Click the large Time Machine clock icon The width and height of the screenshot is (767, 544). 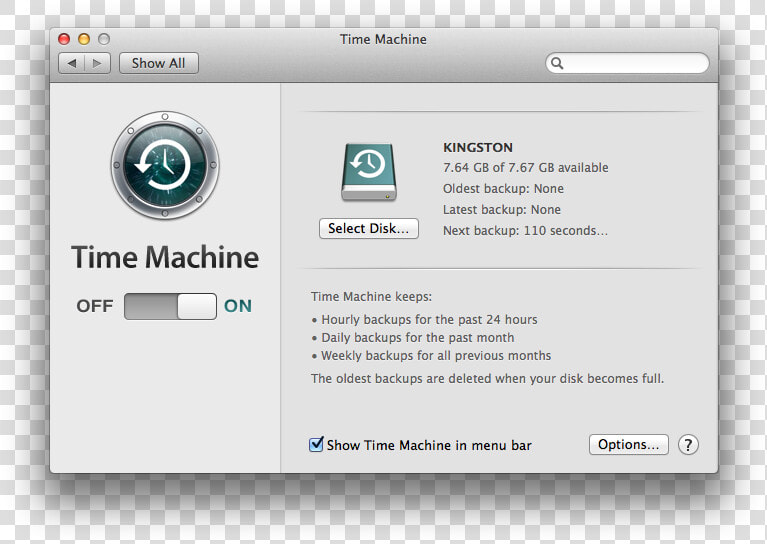pos(165,165)
